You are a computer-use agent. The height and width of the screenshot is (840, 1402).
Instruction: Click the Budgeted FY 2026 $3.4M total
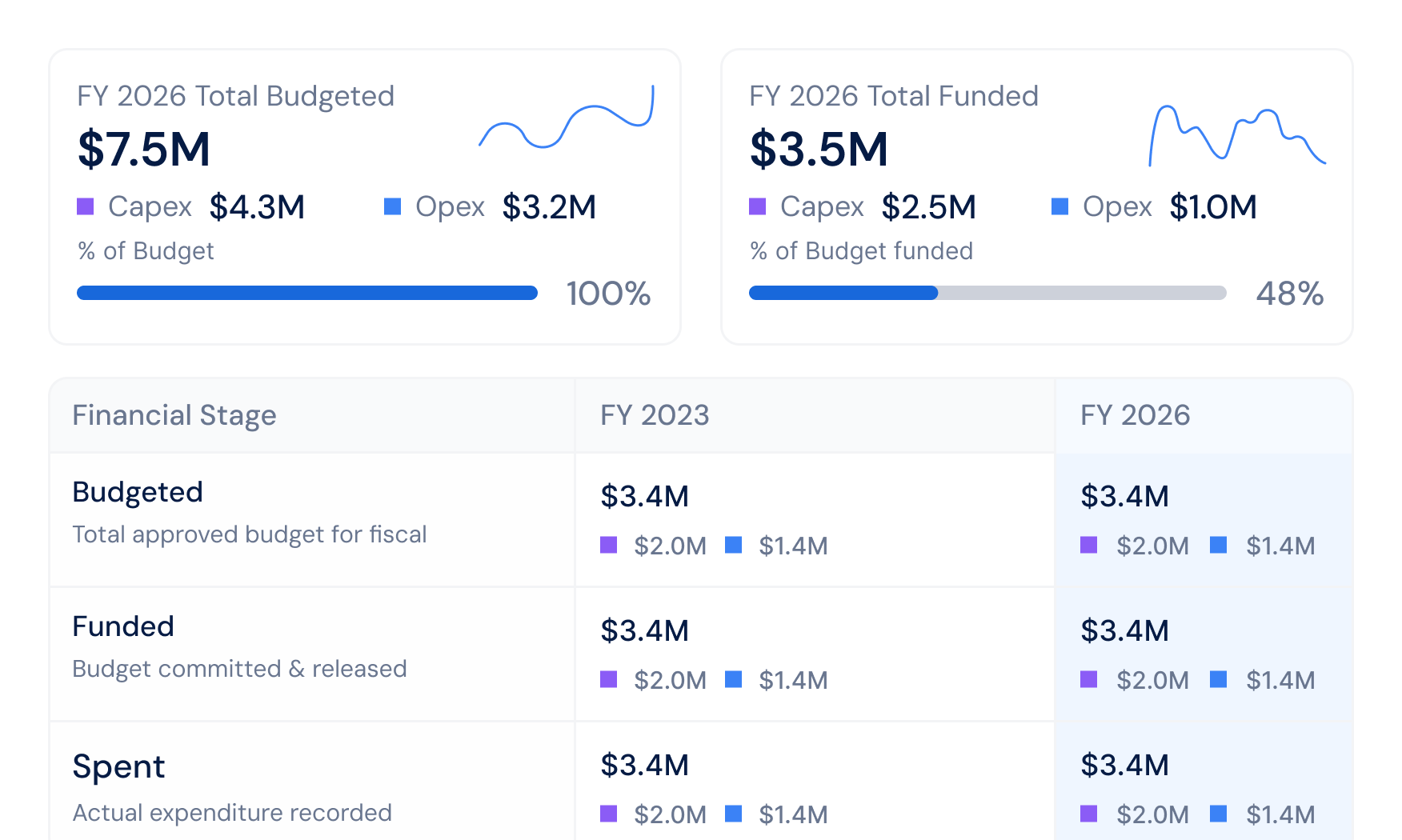[1124, 496]
